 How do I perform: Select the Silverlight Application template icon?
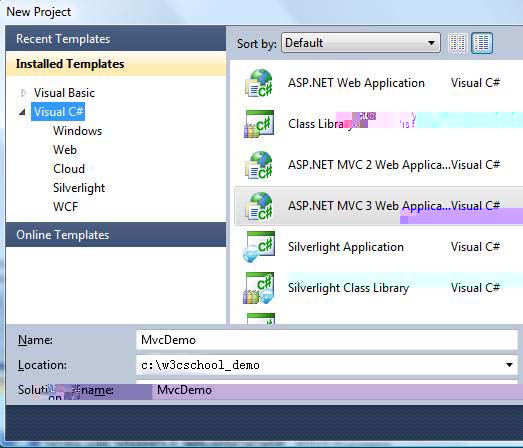(259, 247)
